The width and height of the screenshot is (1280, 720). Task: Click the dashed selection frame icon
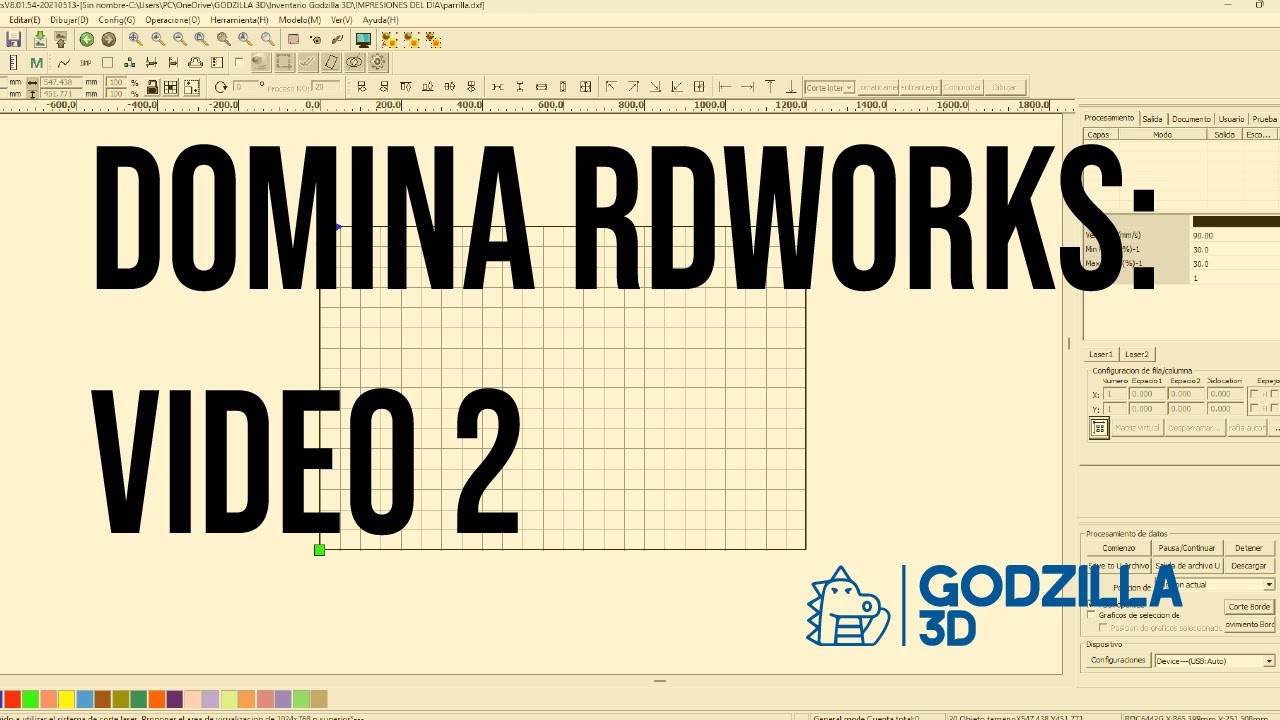point(285,62)
